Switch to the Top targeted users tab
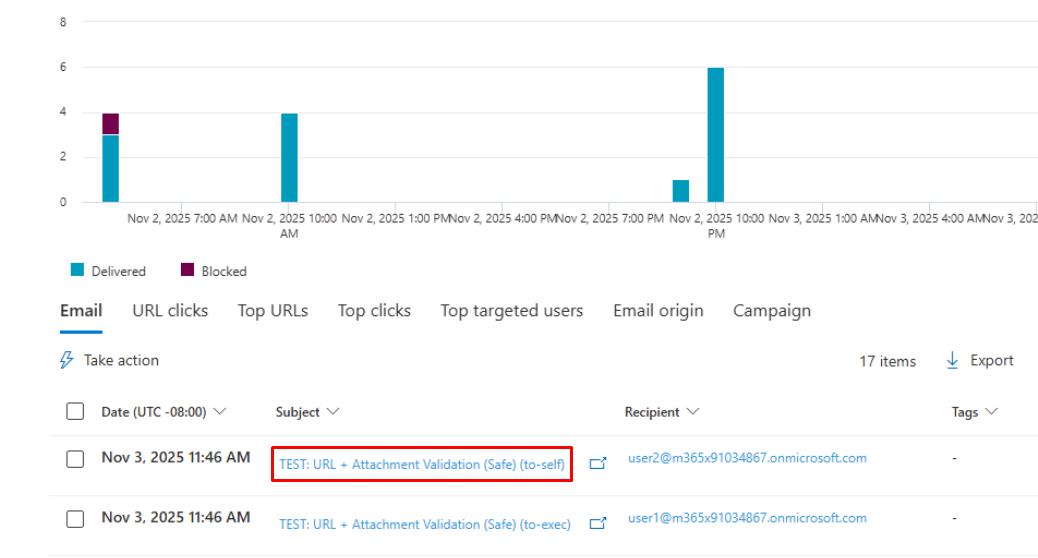Viewport: 1038px width, 558px height. [x=511, y=311]
